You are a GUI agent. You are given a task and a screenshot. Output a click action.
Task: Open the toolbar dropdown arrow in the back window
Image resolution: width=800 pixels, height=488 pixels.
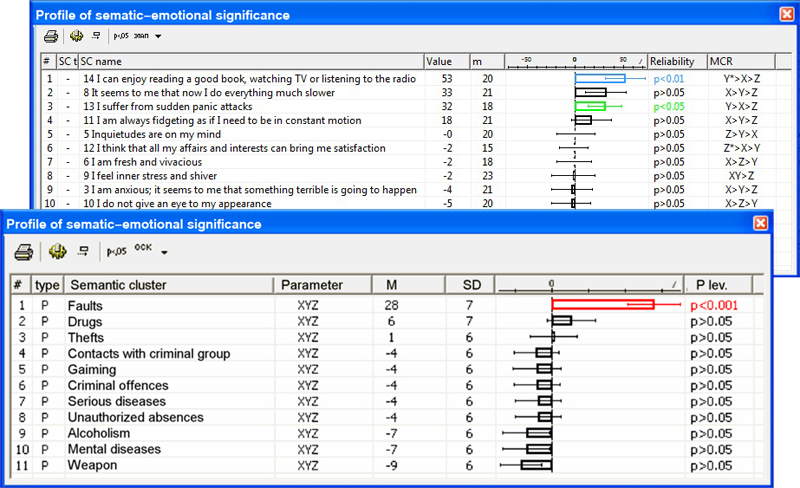(x=158, y=36)
